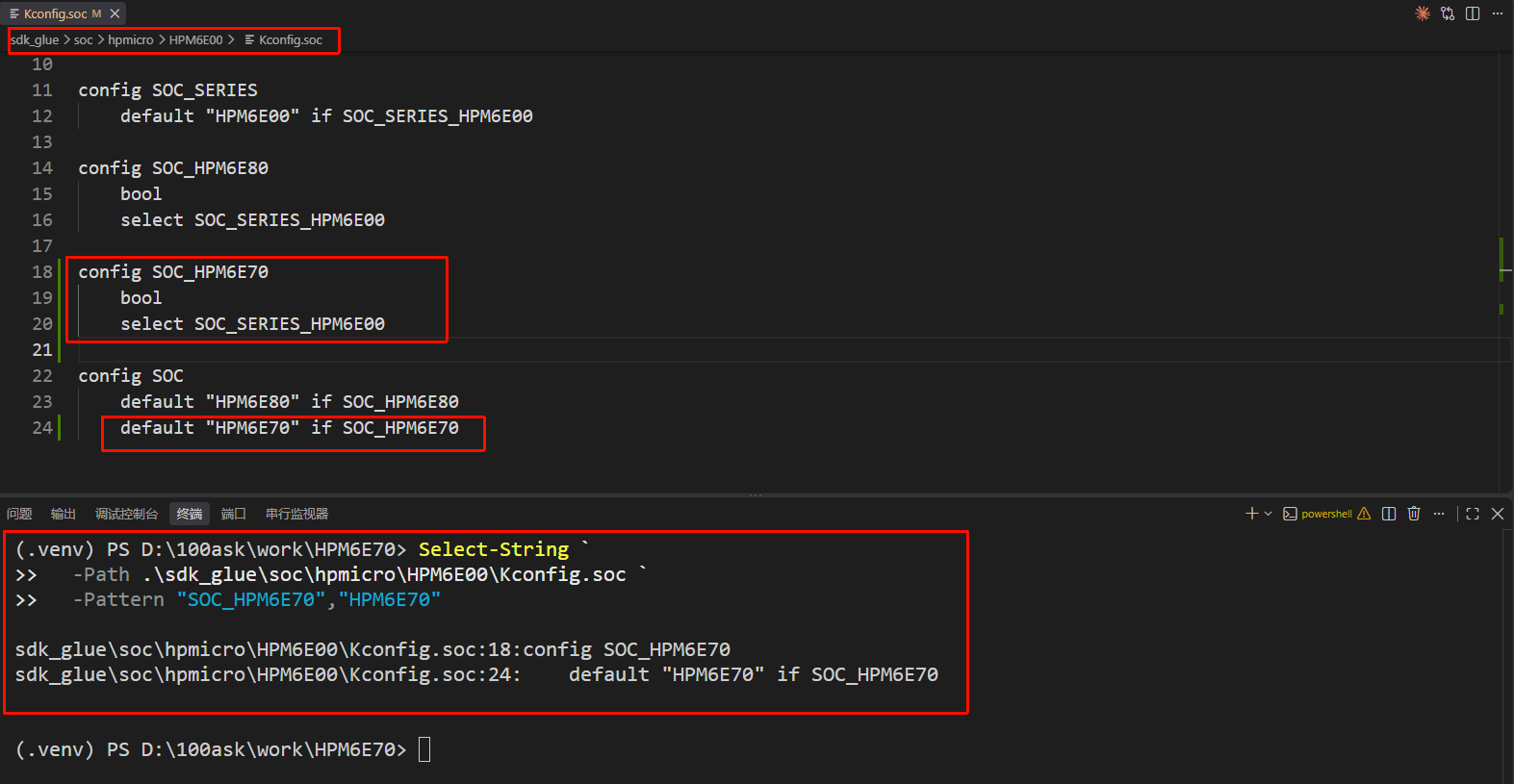Click "config SOC_SERIES" on line 11

(168, 90)
